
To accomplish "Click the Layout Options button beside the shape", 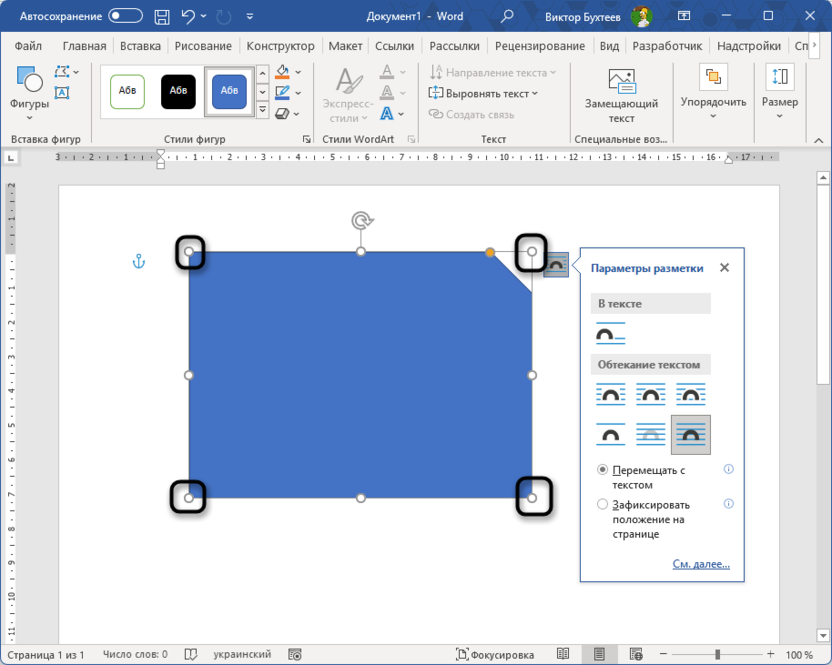I will 556,265.
